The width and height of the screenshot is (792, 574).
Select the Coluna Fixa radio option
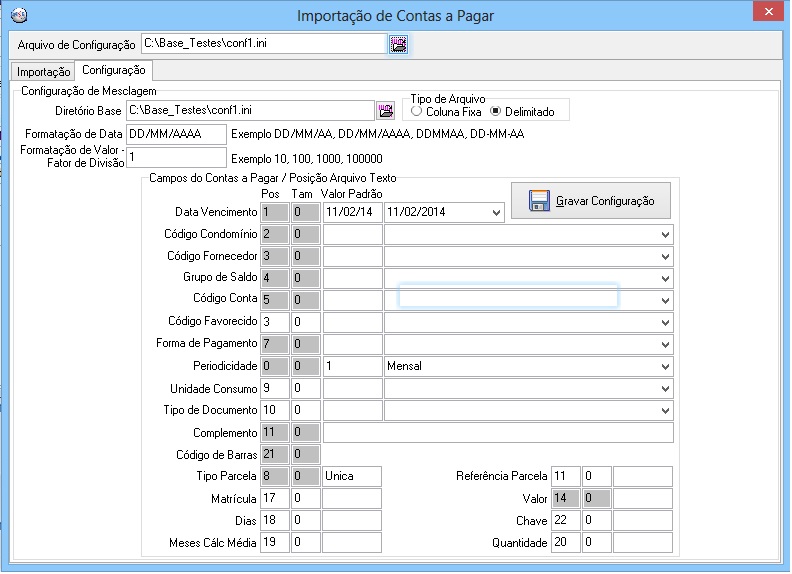pyautogui.click(x=416, y=112)
